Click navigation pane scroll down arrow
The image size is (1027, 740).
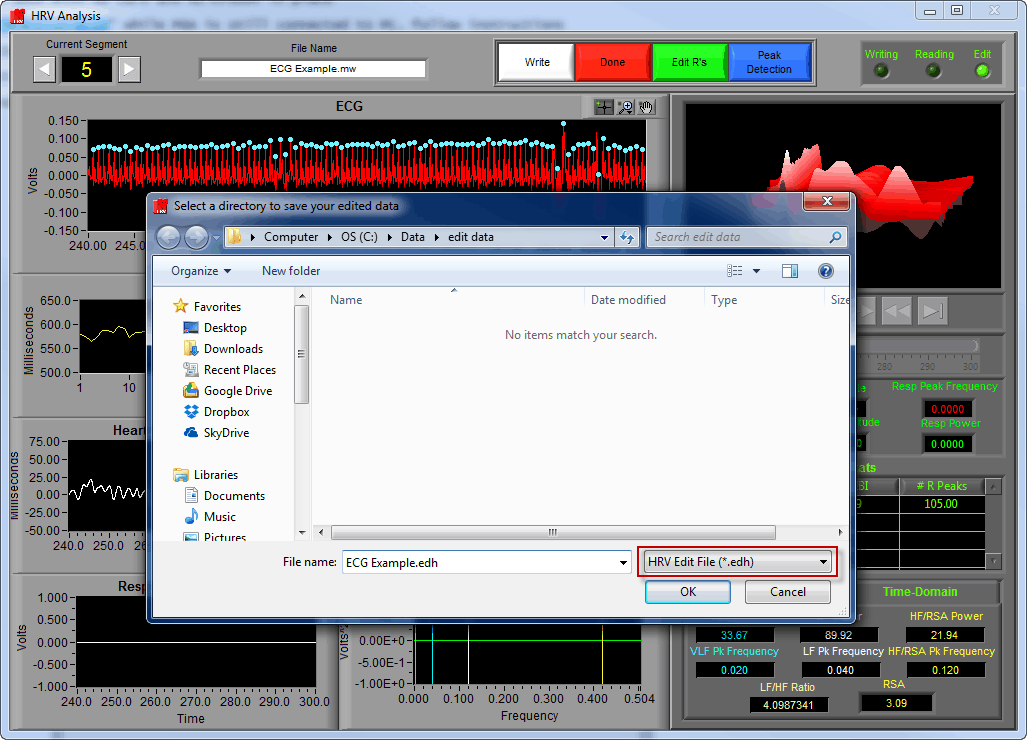(302, 532)
